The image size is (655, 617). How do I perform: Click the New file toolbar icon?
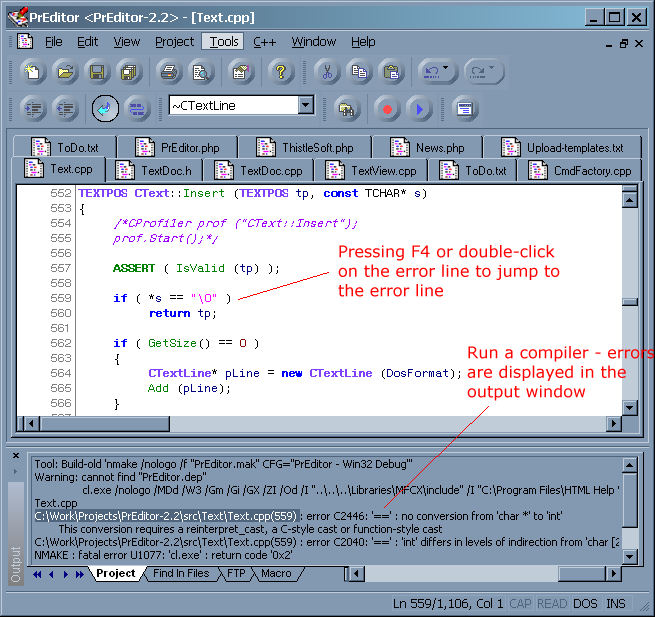[33, 72]
